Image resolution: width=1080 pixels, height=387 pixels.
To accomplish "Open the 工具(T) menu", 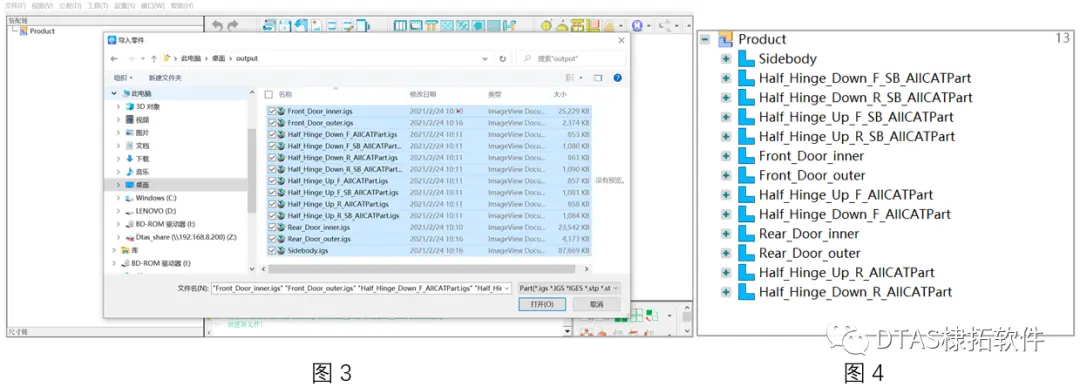I will tap(97, 6).
